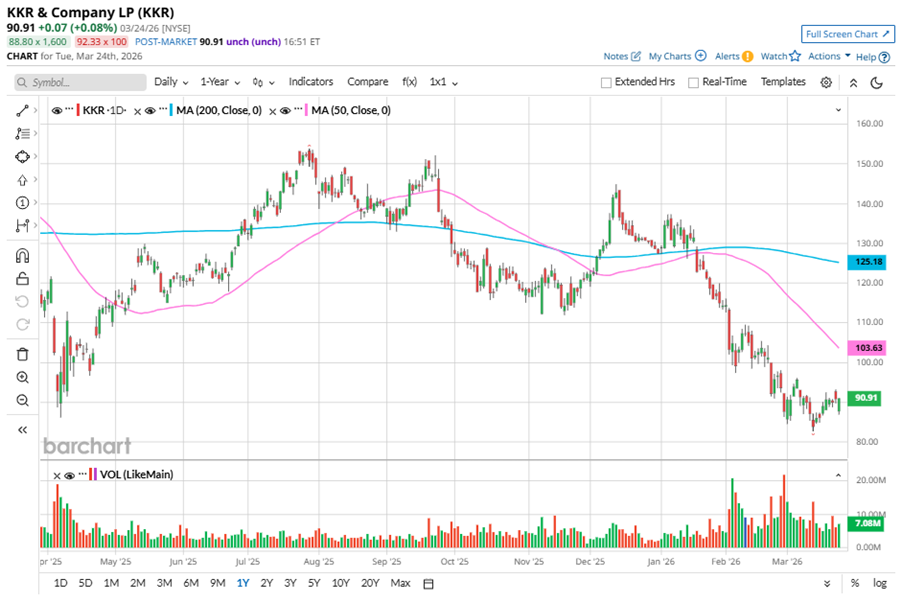The width and height of the screenshot is (902, 602).
Task: Remove the MA 50 indicator
Action: pos(273,111)
